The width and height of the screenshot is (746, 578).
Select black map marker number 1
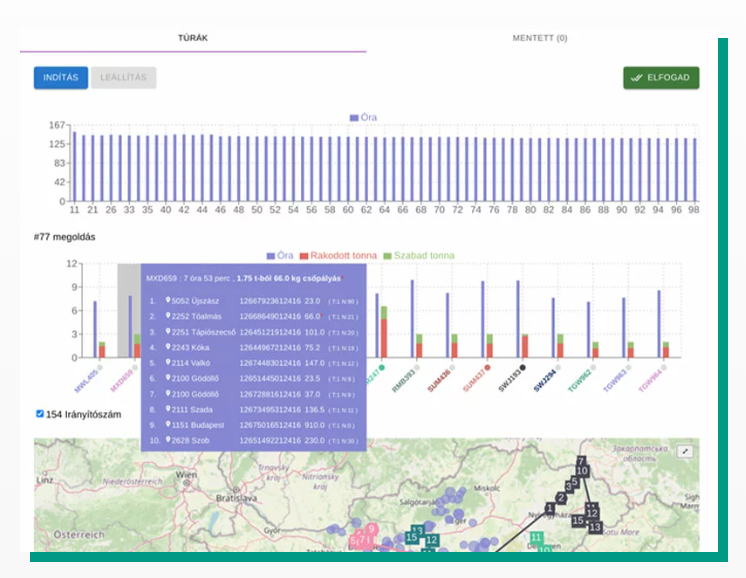(x=550, y=508)
